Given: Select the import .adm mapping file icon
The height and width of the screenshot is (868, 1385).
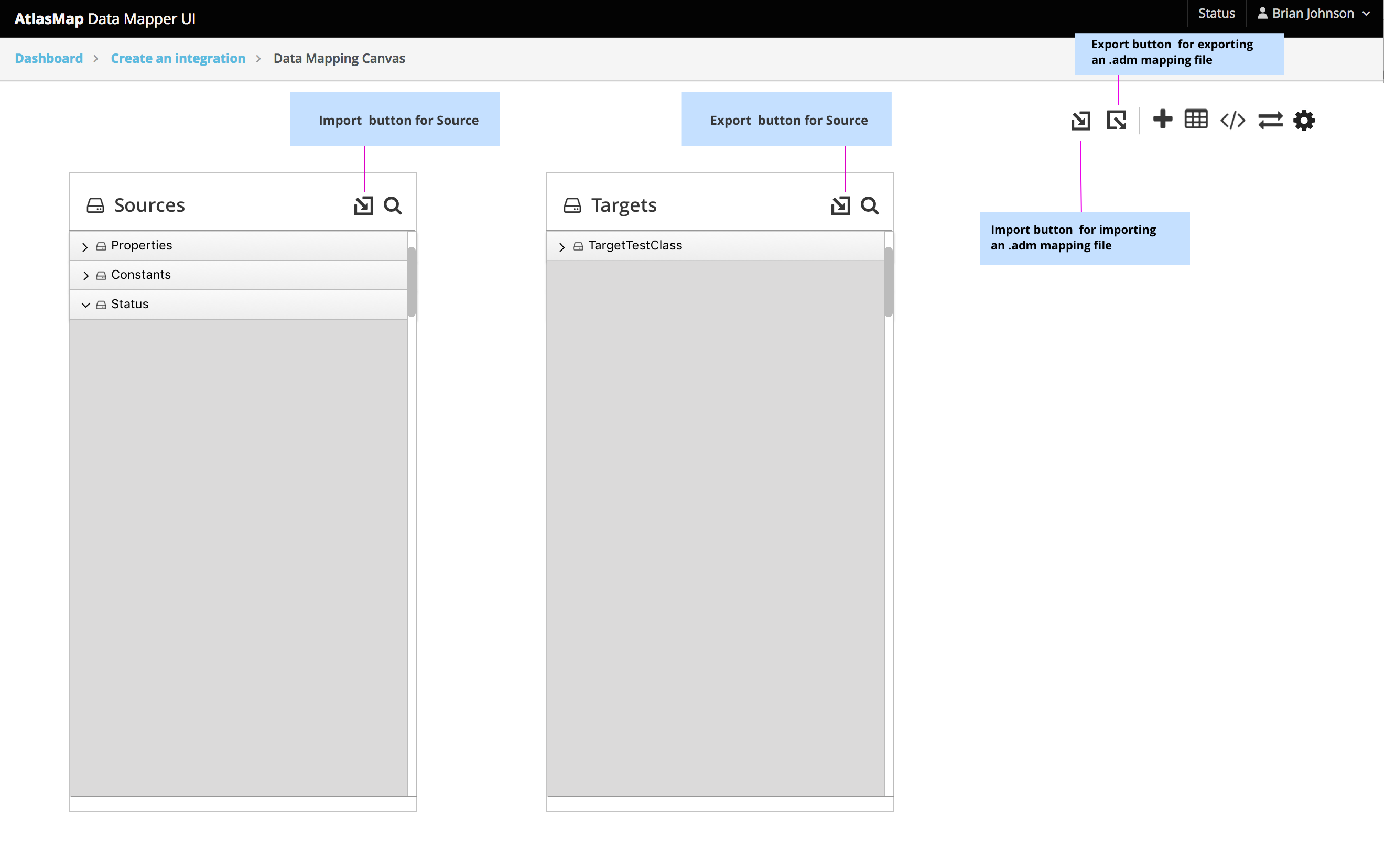Looking at the screenshot, I should coord(1081,120).
